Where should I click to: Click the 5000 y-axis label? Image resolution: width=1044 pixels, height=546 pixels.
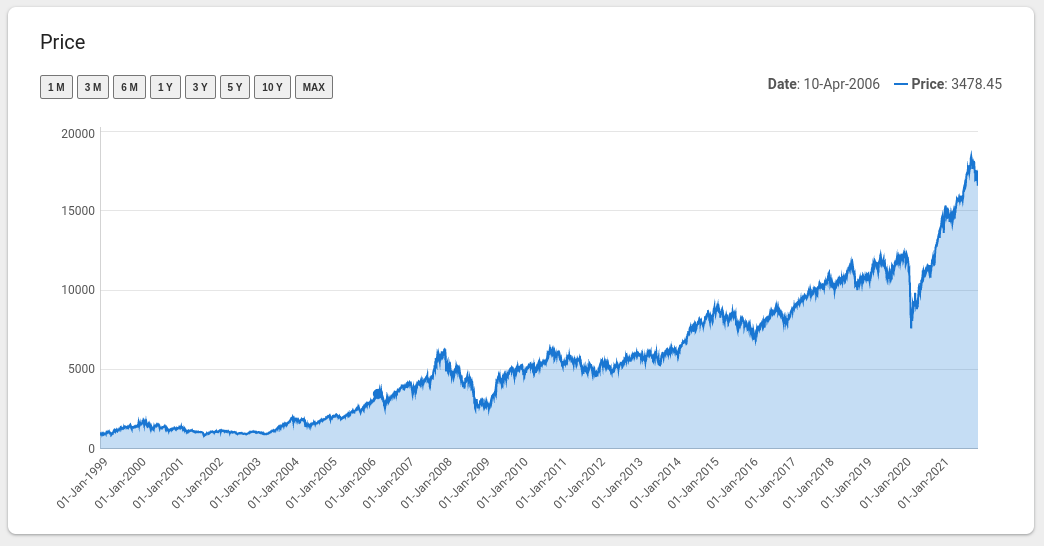pos(81,369)
